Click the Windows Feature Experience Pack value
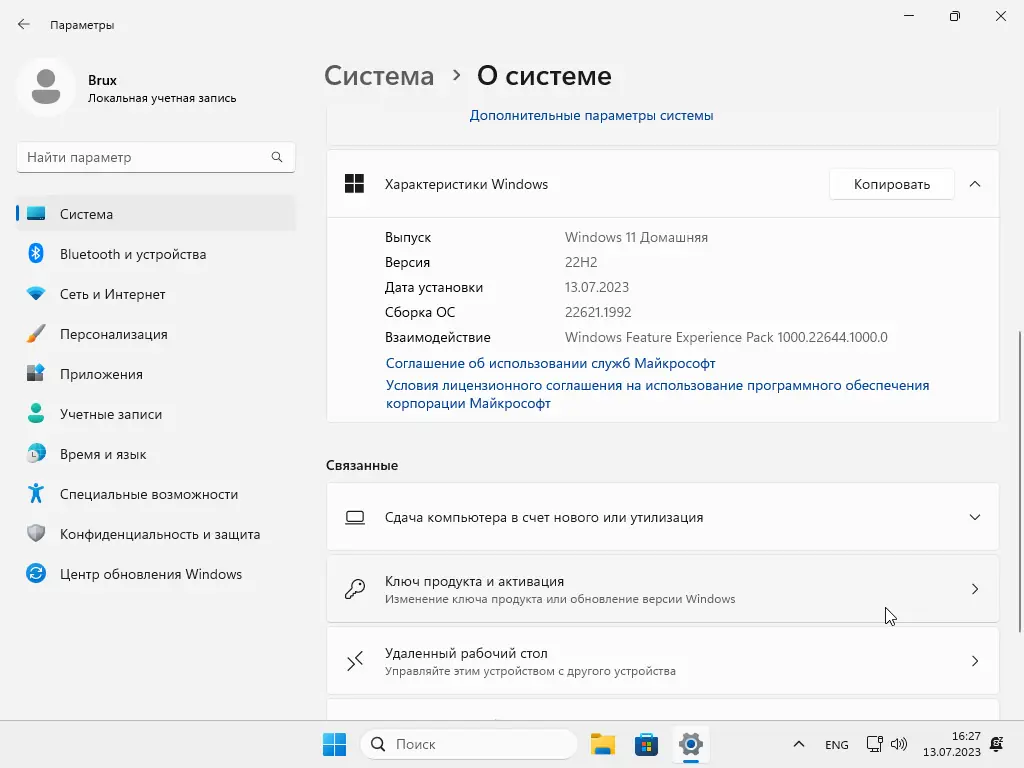 (726, 337)
